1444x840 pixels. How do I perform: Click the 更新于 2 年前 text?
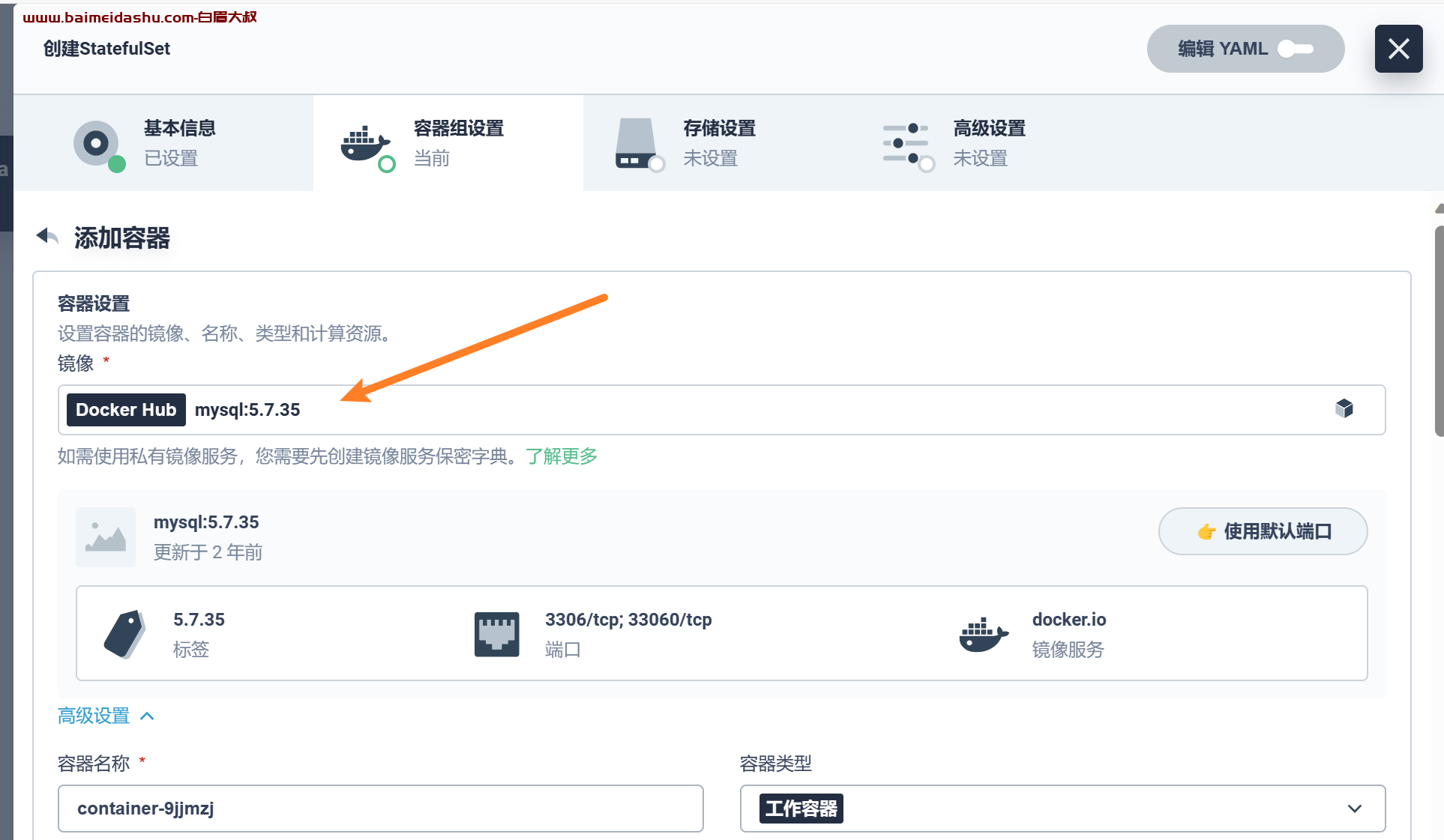[x=208, y=552]
